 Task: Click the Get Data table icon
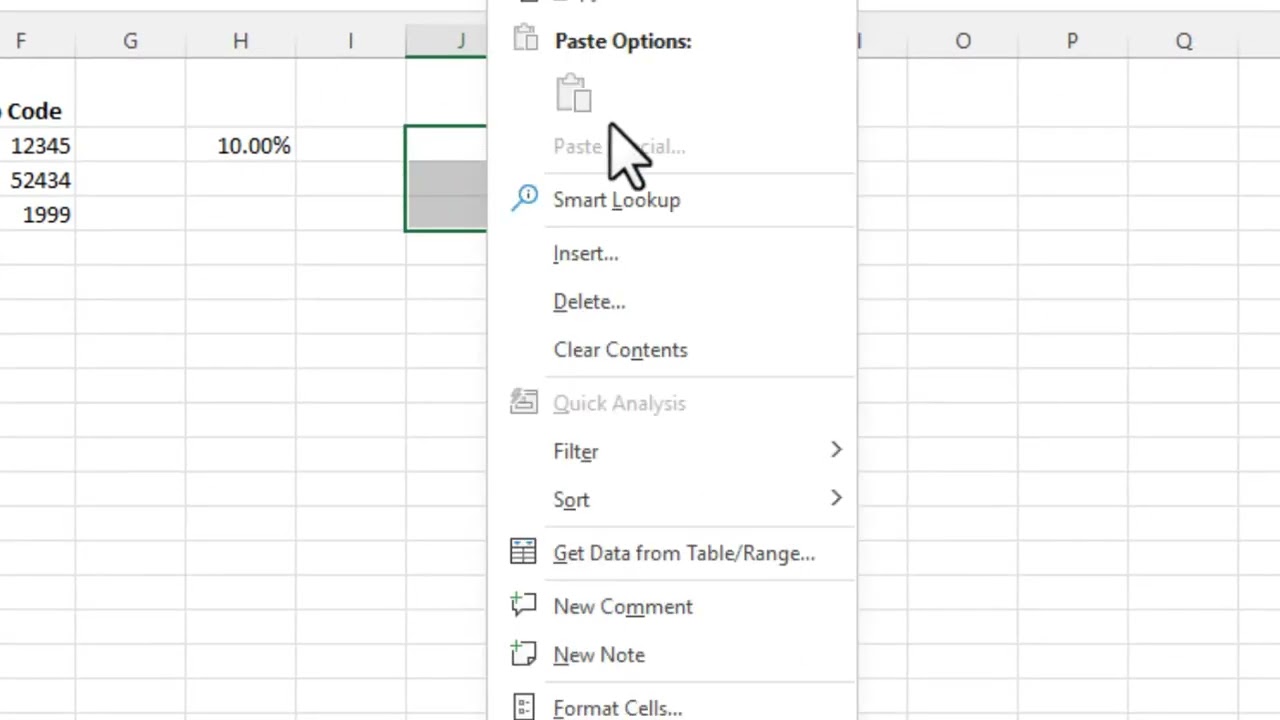(523, 552)
